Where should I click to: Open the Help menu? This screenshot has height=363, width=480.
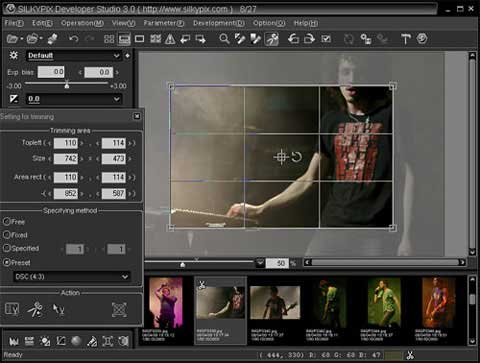[x=306, y=23]
